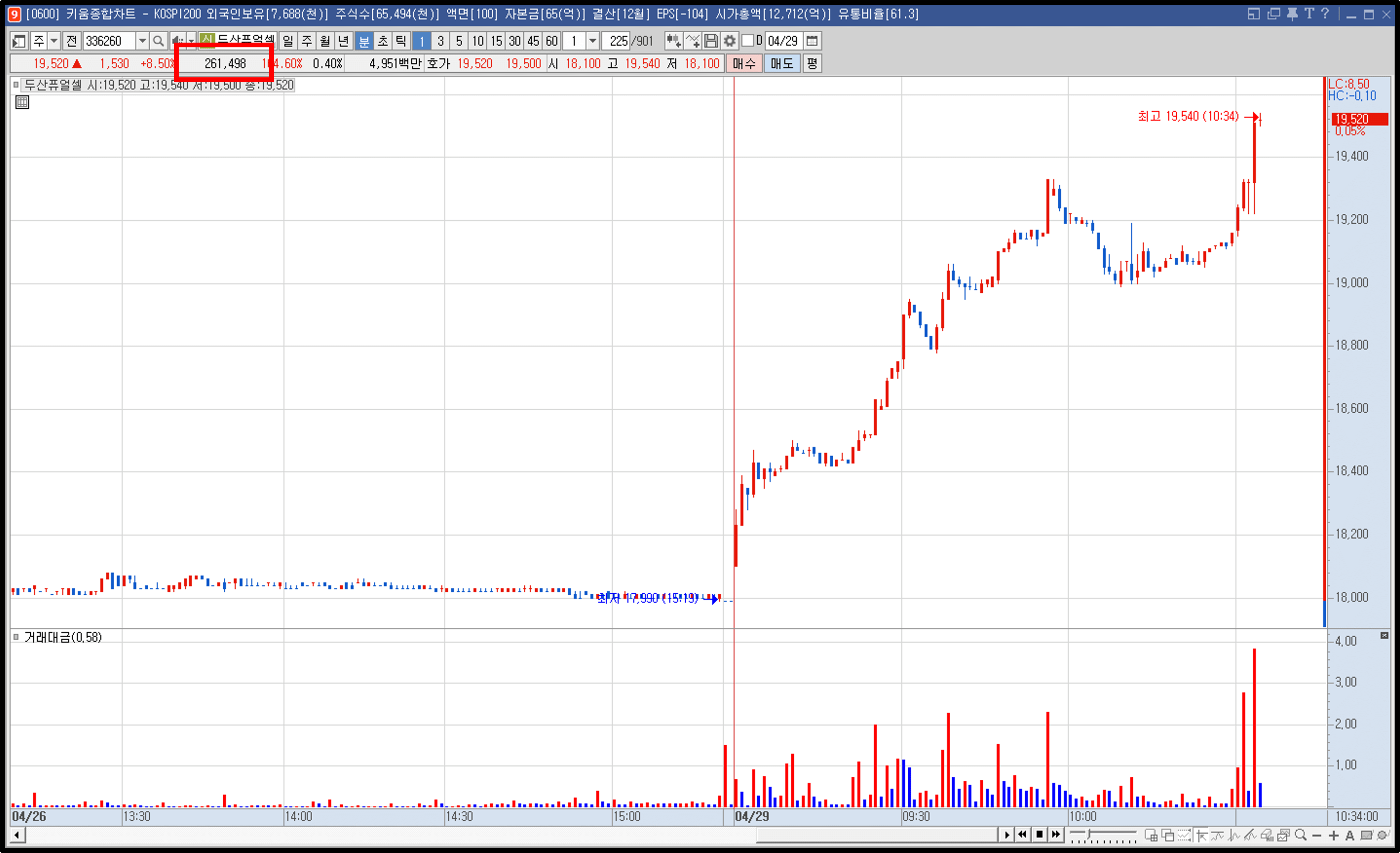Click the plus zoom-in icon at bottom right

click(x=1334, y=835)
